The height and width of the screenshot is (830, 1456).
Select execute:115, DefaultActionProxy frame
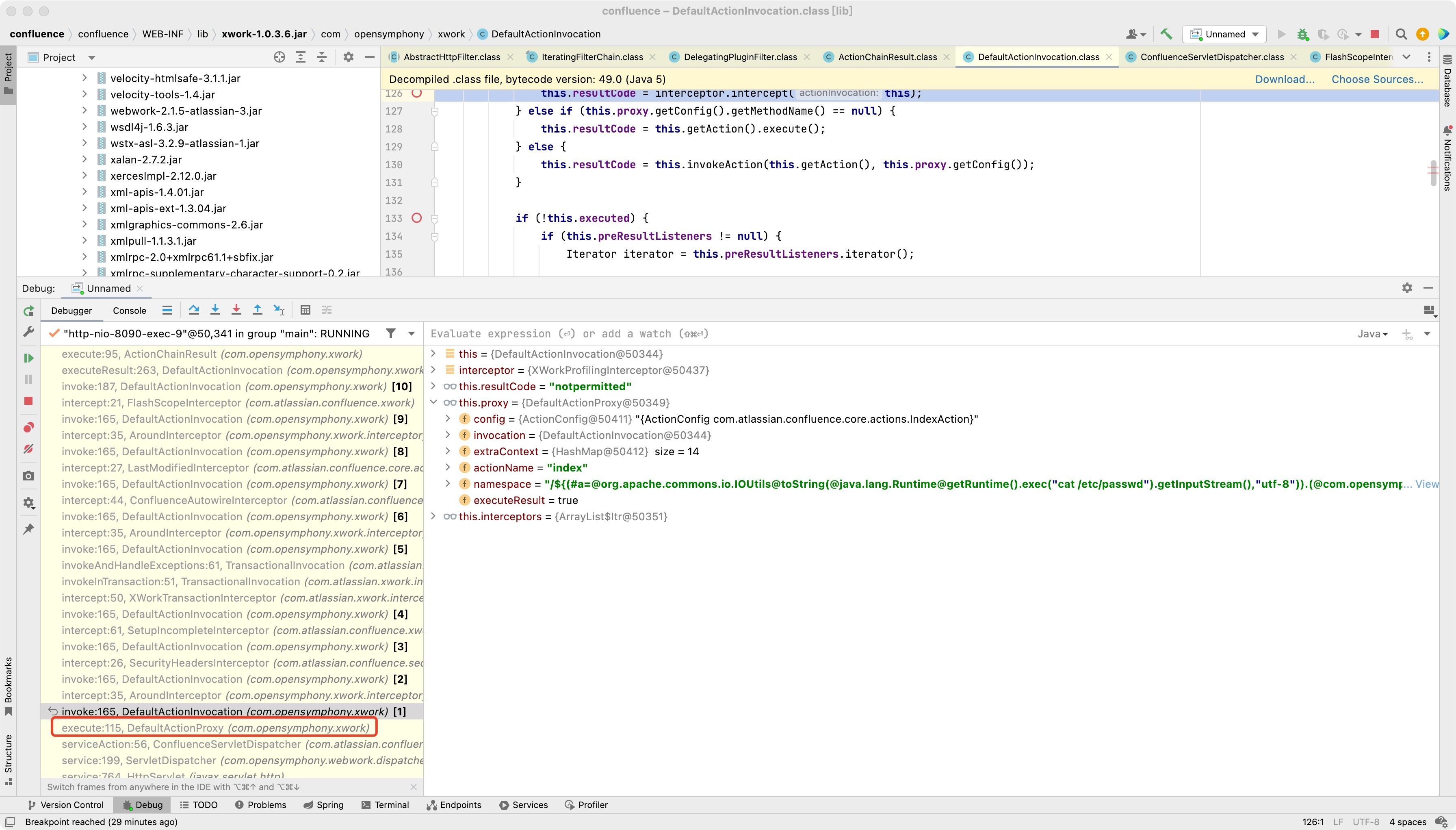coord(215,728)
